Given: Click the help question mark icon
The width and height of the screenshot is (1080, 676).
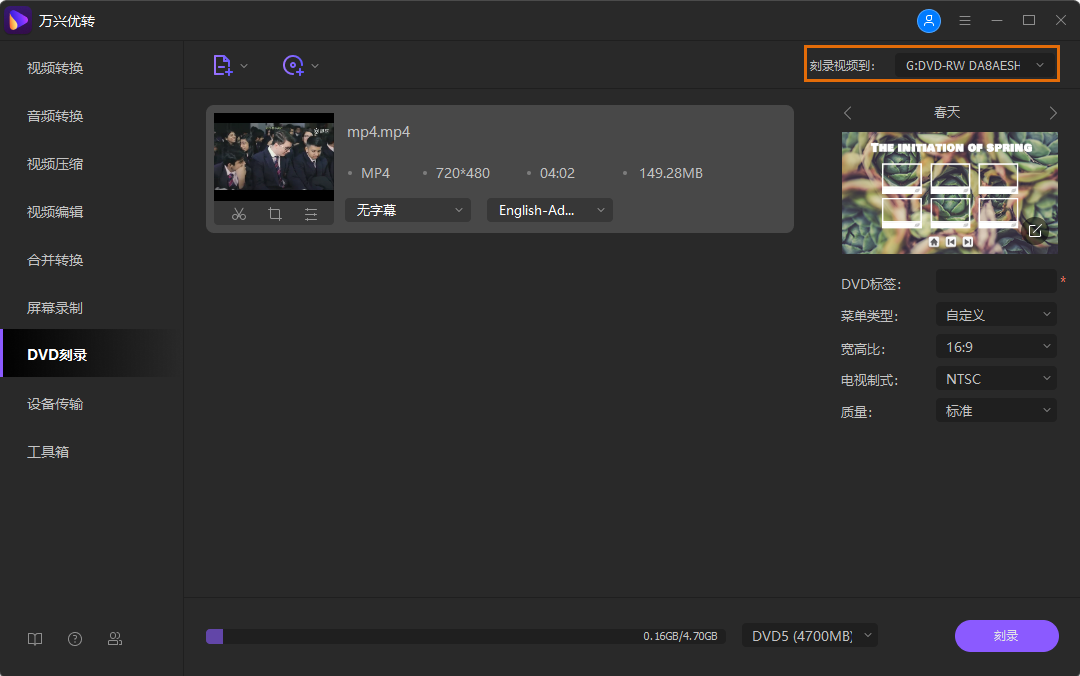Looking at the screenshot, I should 74,638.
